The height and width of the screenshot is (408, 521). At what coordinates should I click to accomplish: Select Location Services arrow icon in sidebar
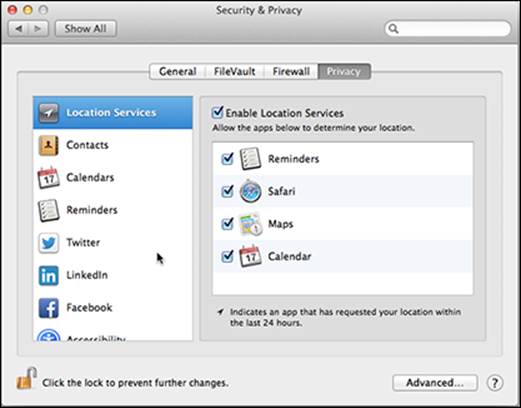[49, 113]
